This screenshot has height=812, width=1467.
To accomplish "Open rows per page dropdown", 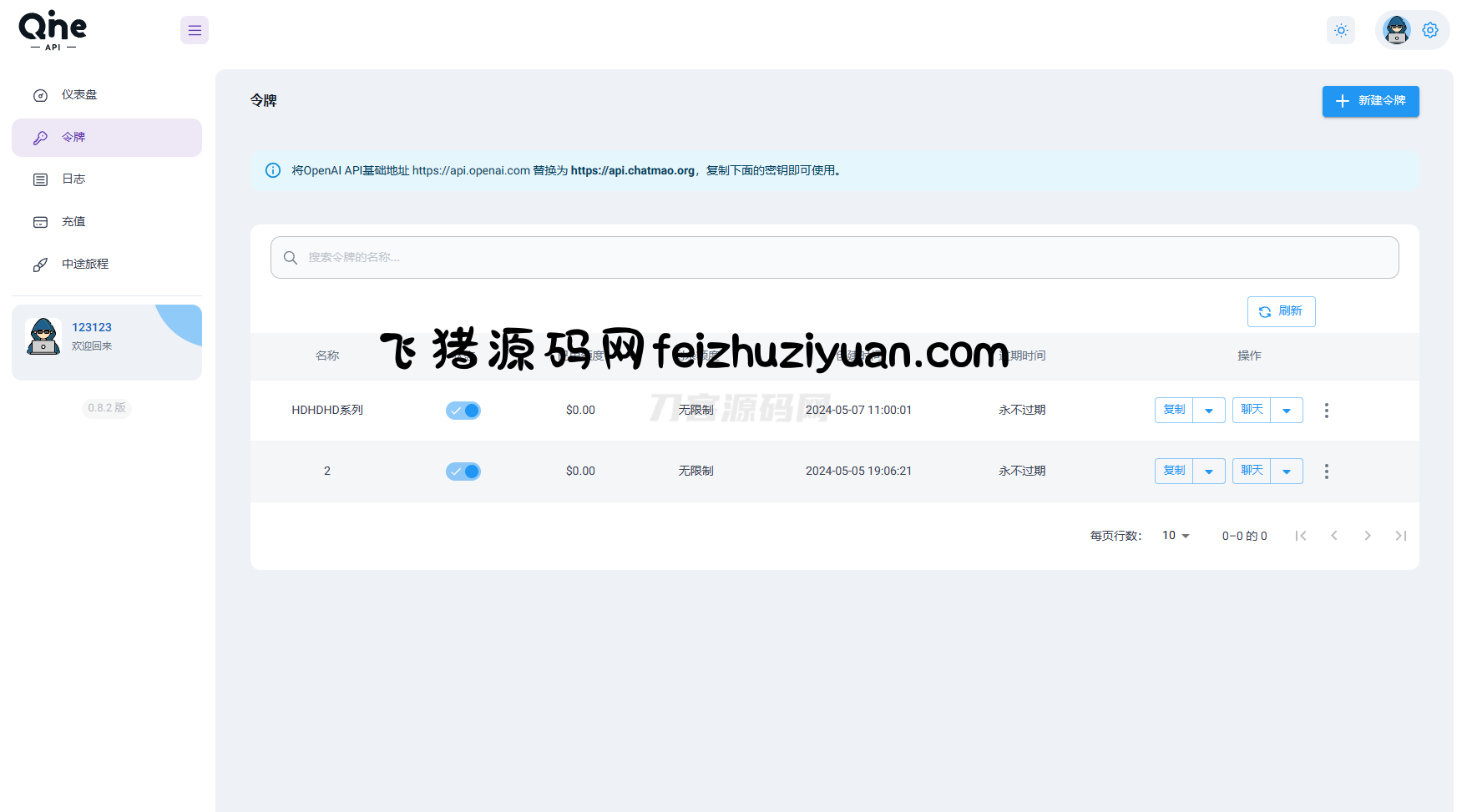I will click(x=1176, y=536).
